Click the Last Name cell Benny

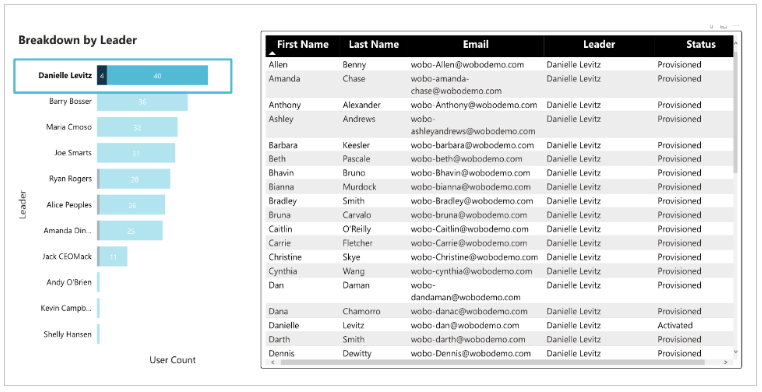coord(354,65)
